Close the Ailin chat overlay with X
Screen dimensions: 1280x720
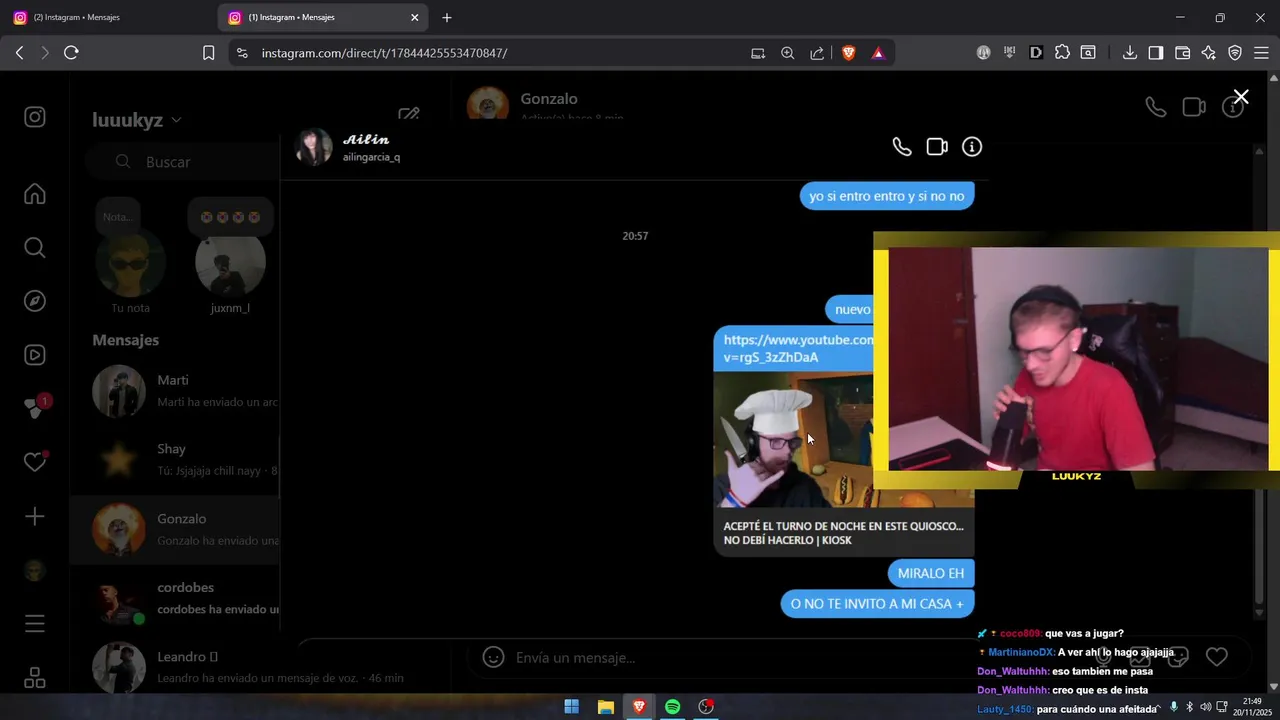point(1241,97)
